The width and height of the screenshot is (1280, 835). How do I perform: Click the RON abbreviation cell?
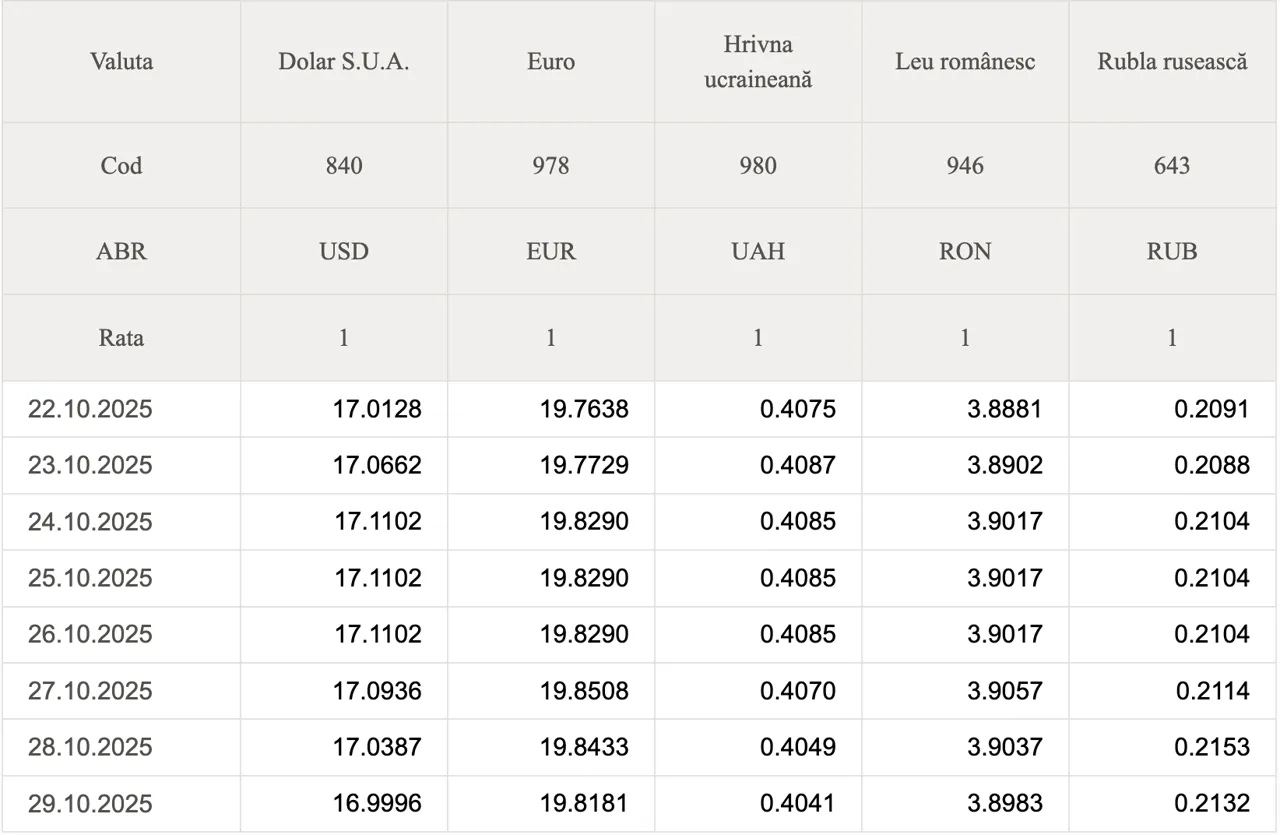click(x=965, y=251)
